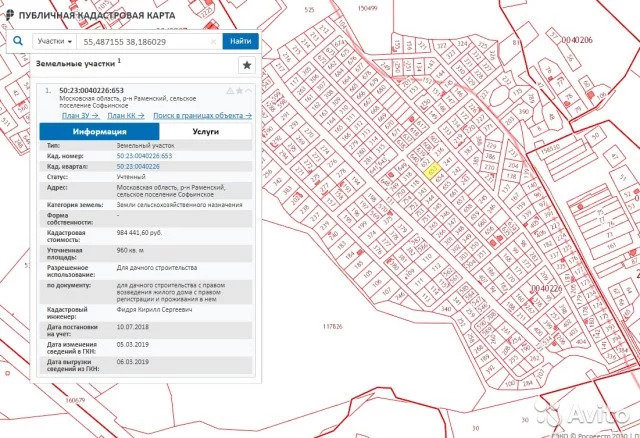Click land category Земли сельскохозяйственного назначения
Viewport: 640px width, 438px height.
pos(179,205)
